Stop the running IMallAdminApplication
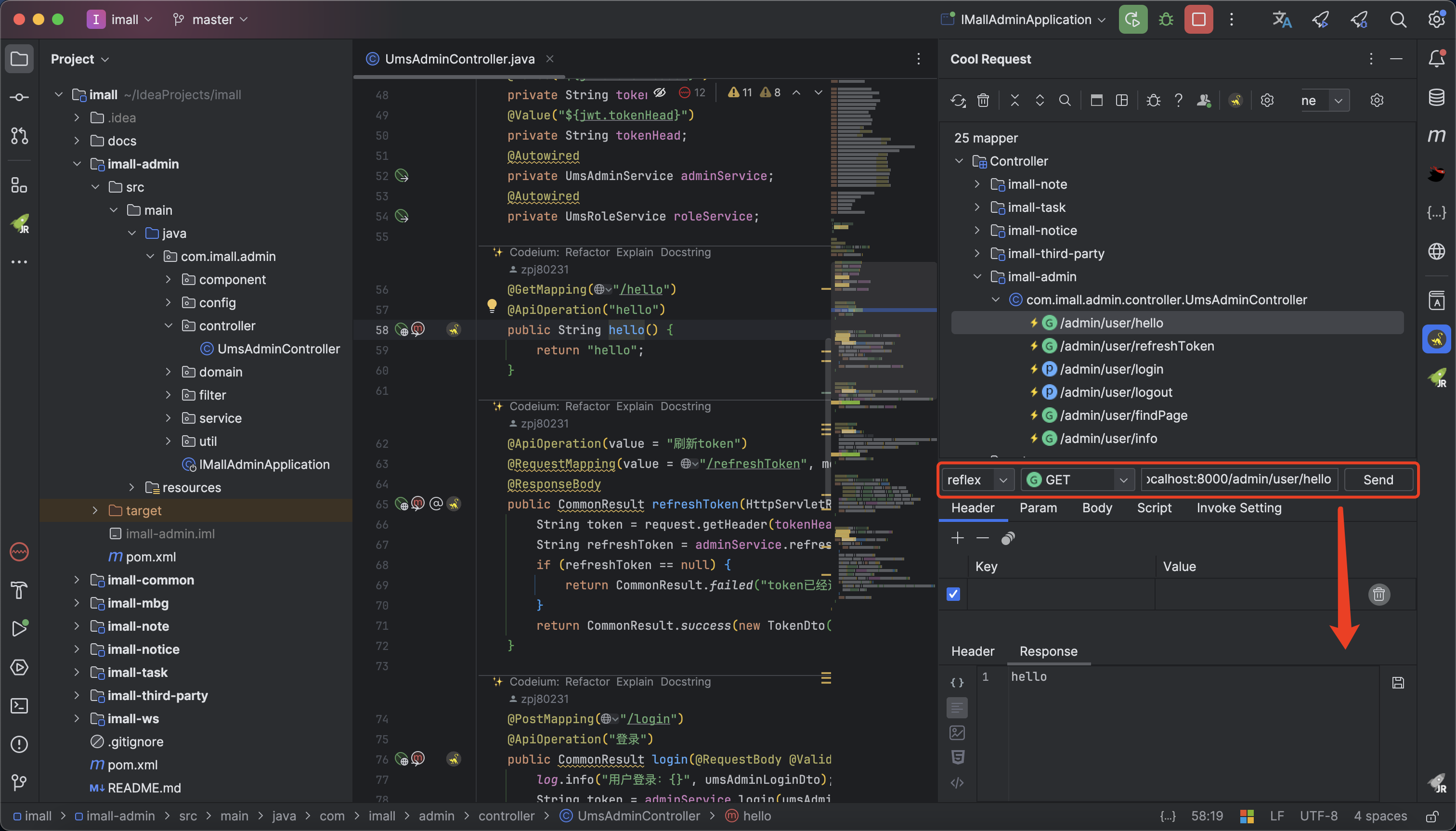Viewport: 1456px width, 831px height. 1198,19
